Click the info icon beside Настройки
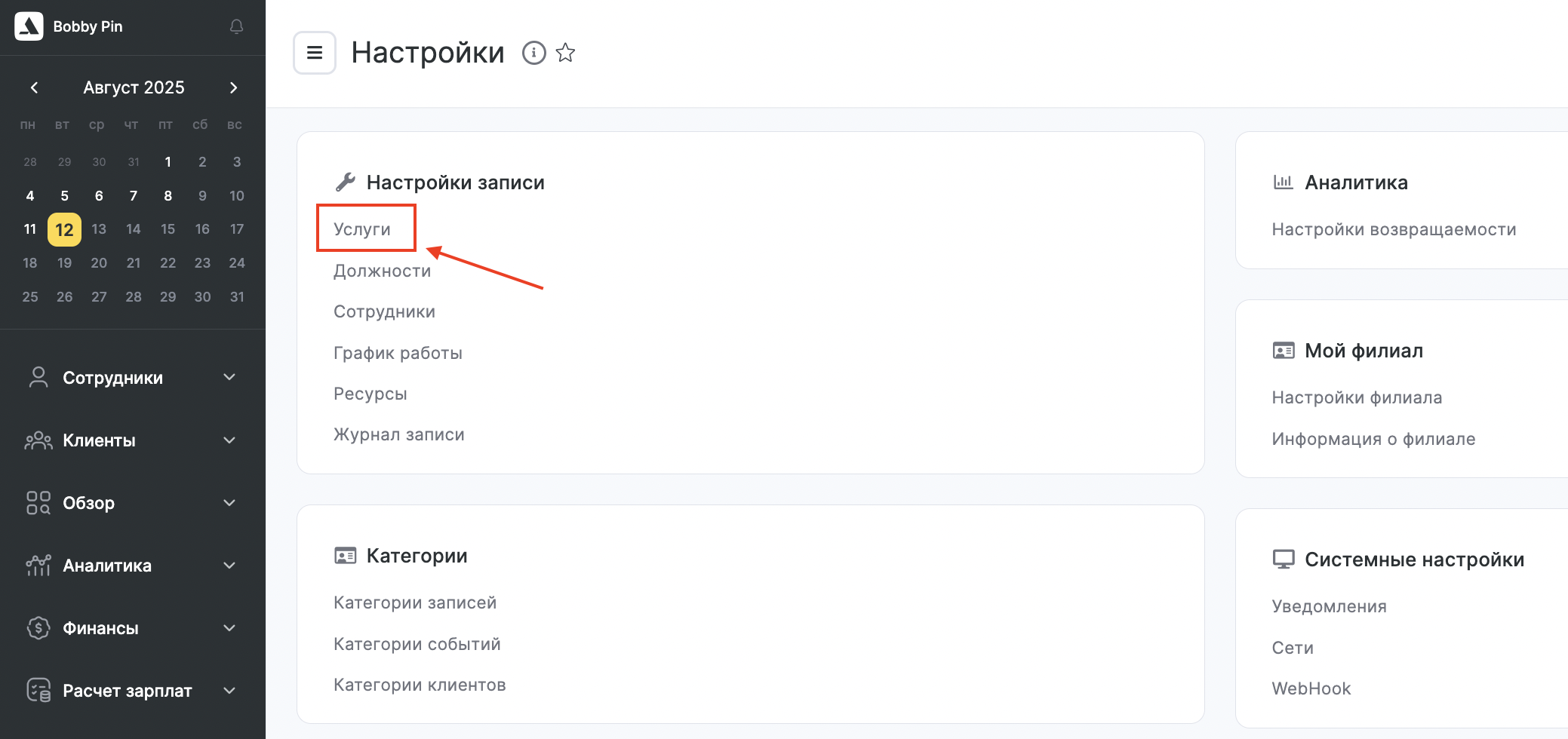This screenshot has width=1568, height=739. (533, 53)
